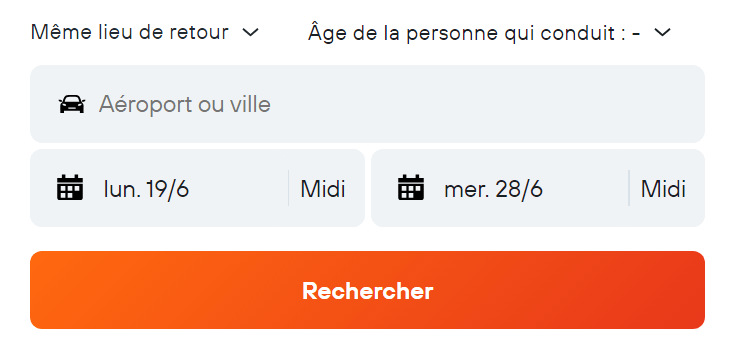Open the pickup date calendar icon
This screenshot has width=736, height=363.
coord(70,188)
